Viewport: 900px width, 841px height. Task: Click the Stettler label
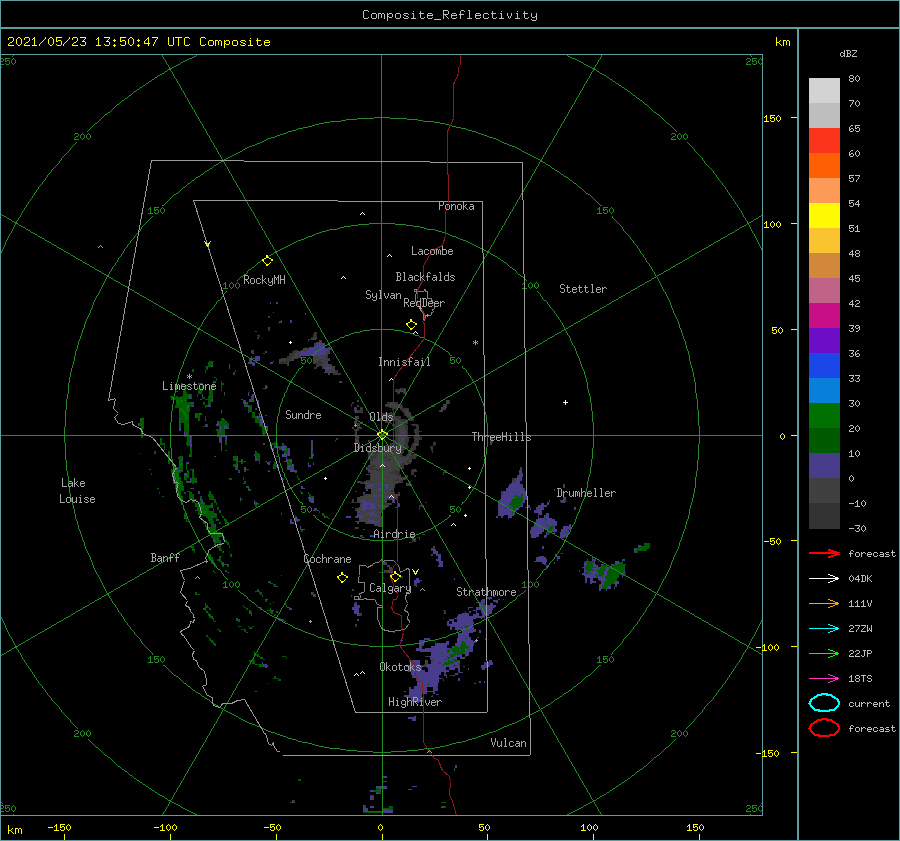[583, 289]
